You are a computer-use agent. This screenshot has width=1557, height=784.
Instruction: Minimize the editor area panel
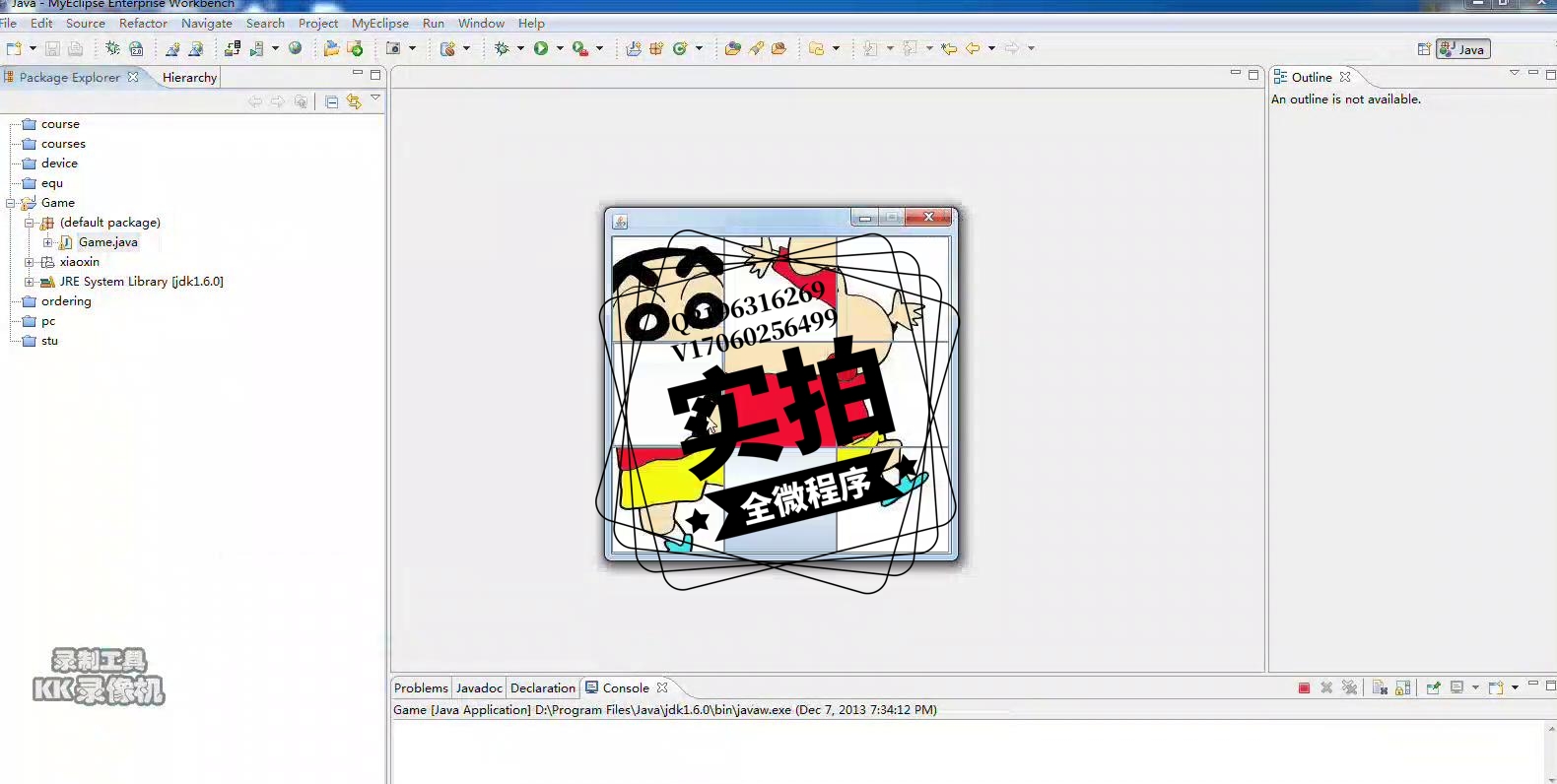(x=1236, y=73)
